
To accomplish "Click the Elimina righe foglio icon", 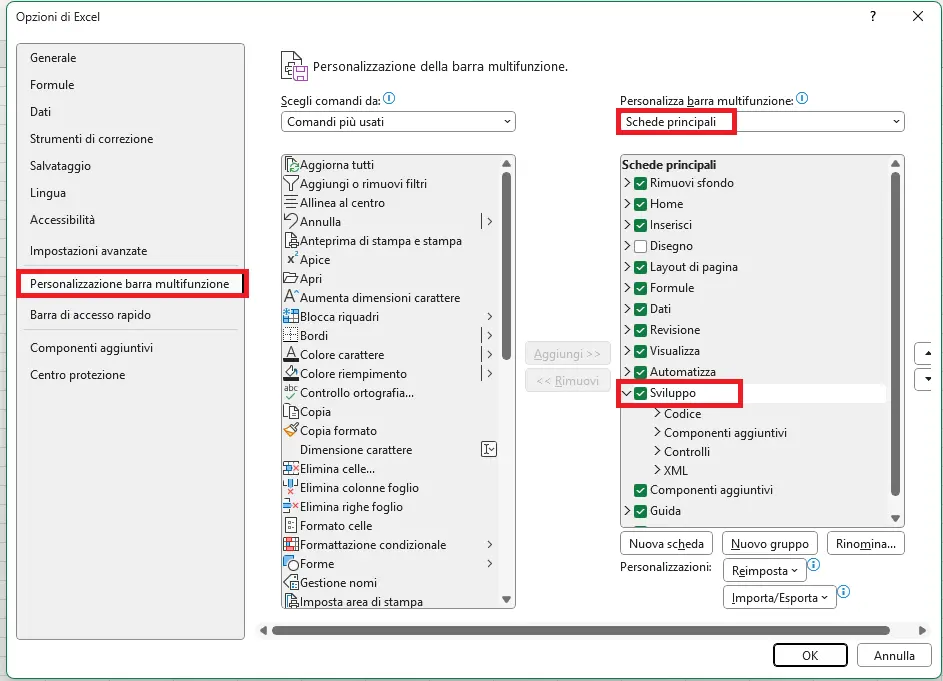I will 291,507.
